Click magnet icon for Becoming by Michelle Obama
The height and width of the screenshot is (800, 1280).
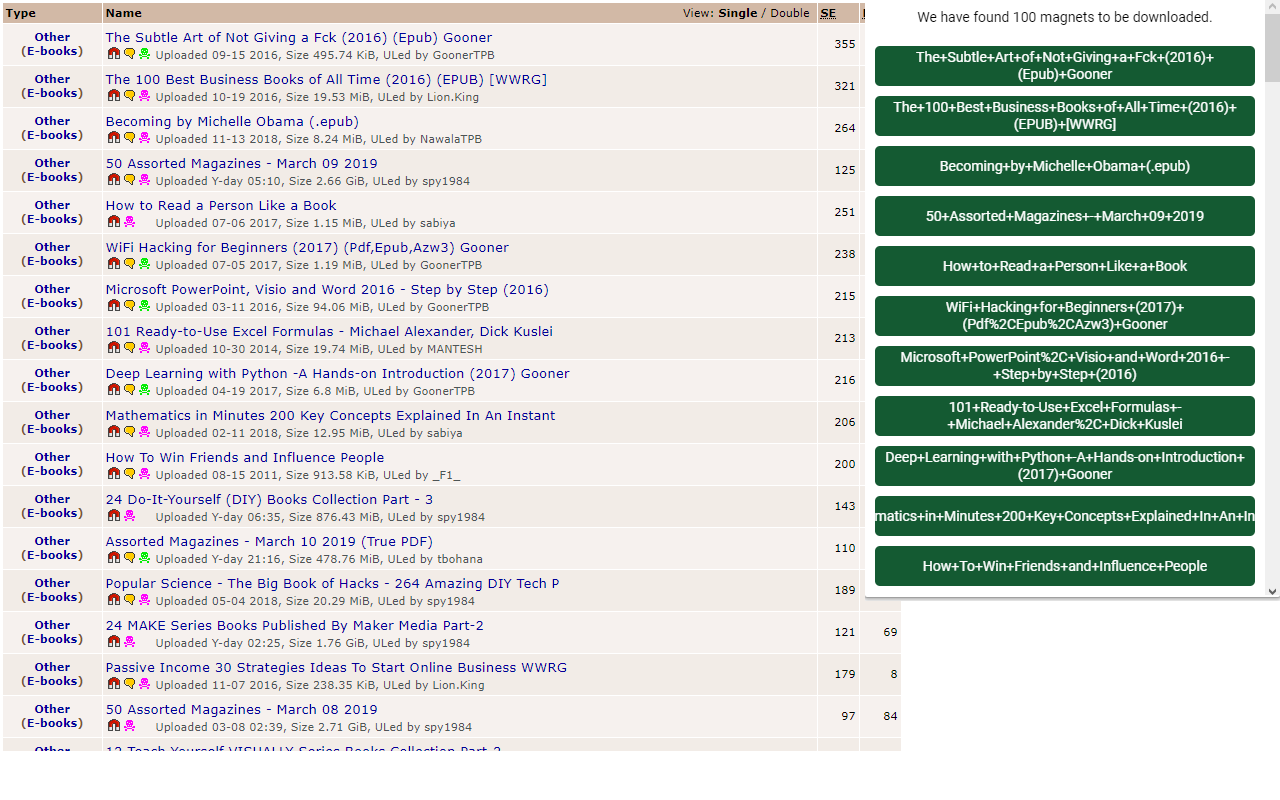[x=114, y=138]
